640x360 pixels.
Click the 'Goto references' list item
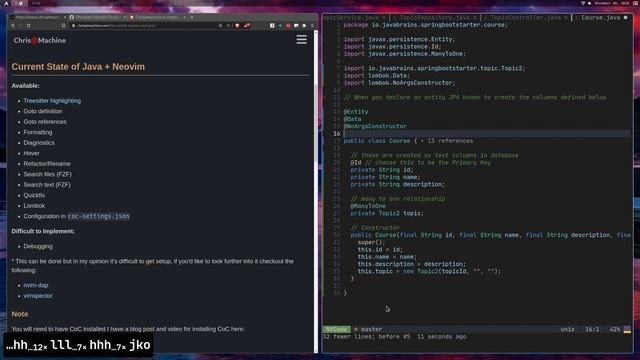pos(45,122)
